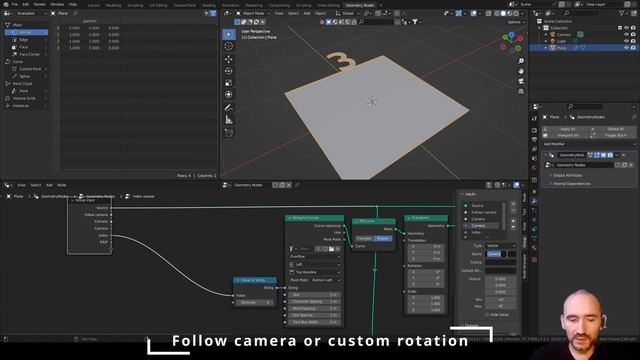
Task: Switch to the Geometry Nodes workspace tab
Action: click(360, 5)
